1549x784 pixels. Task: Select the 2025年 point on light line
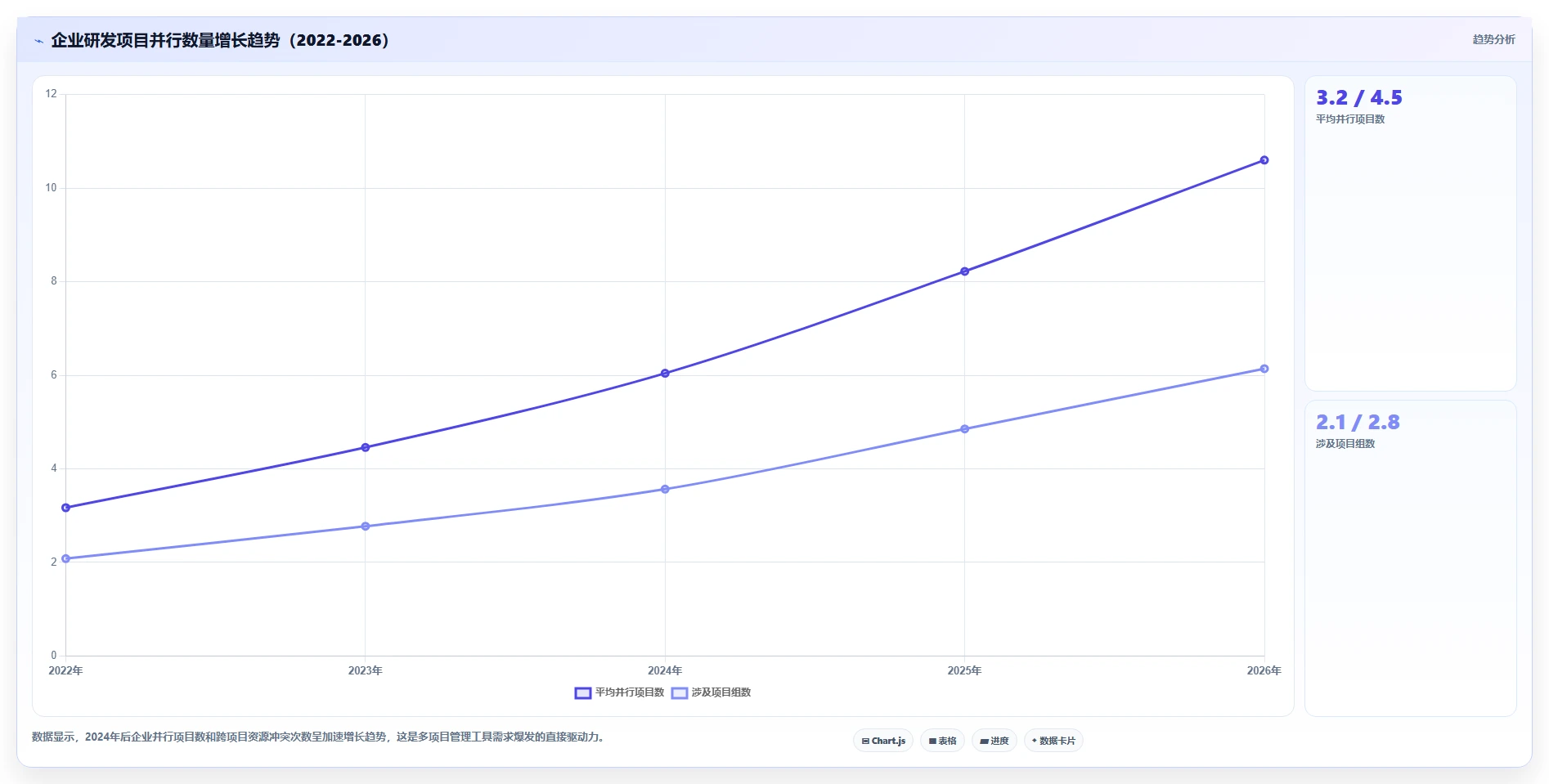tap(965, 429)
